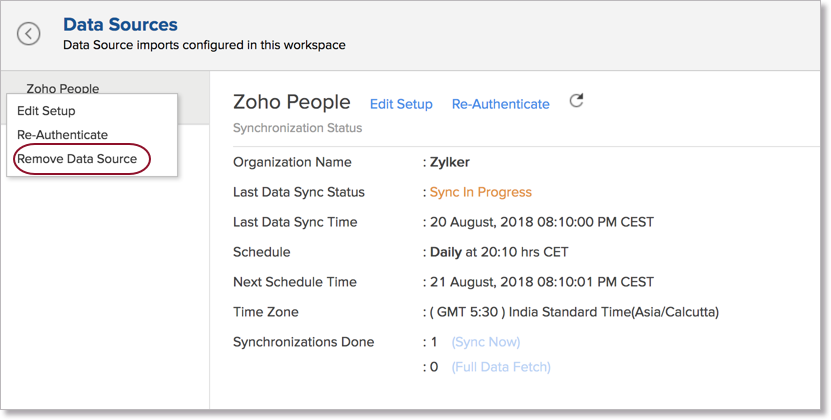Image resolution: width=831 pixels, height=420 pixels.
Task: Select Zoho People in the left sidebar
Action: (63, 88)
